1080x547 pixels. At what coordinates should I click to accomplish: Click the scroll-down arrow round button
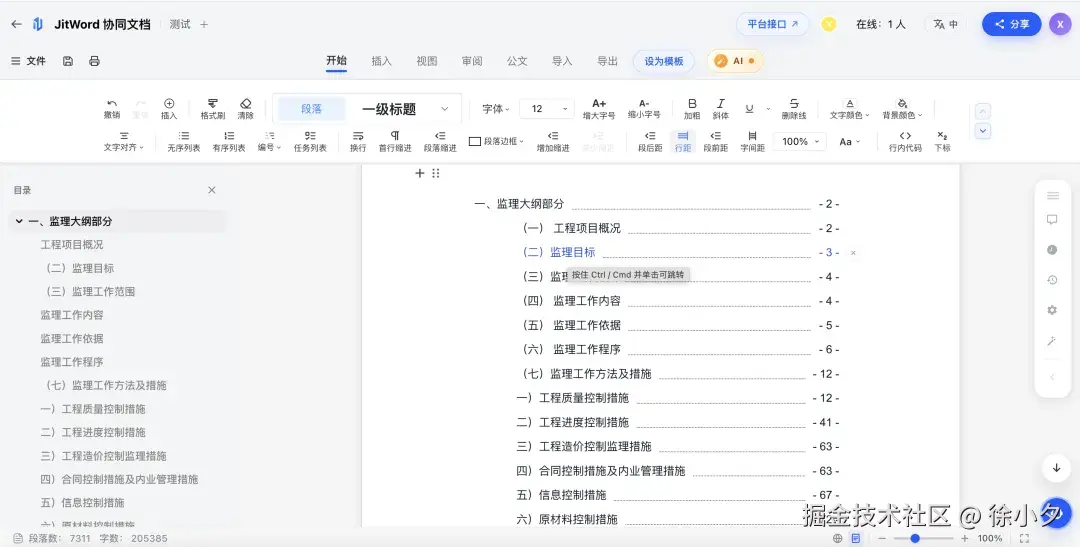1057,468
